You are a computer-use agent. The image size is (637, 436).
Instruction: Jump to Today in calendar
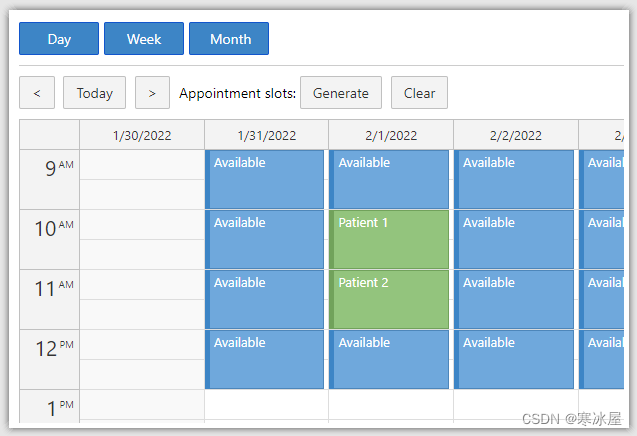pos(94,93)
